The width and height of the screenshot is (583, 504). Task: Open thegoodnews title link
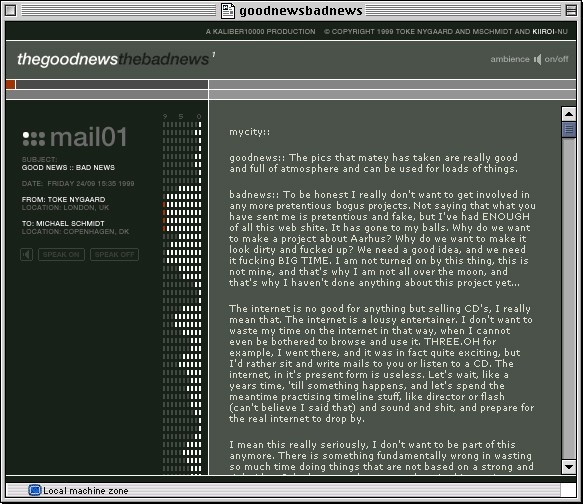tap(67, 59)
